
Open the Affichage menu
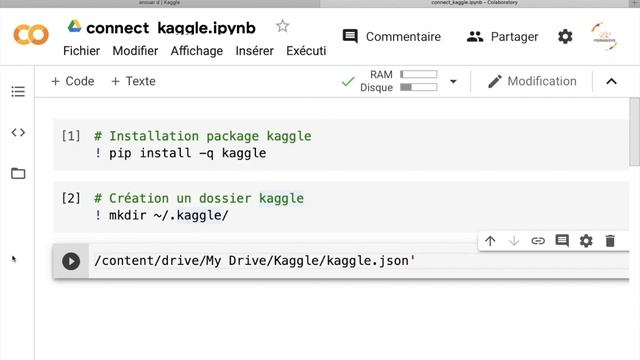[x=197, y=51]
